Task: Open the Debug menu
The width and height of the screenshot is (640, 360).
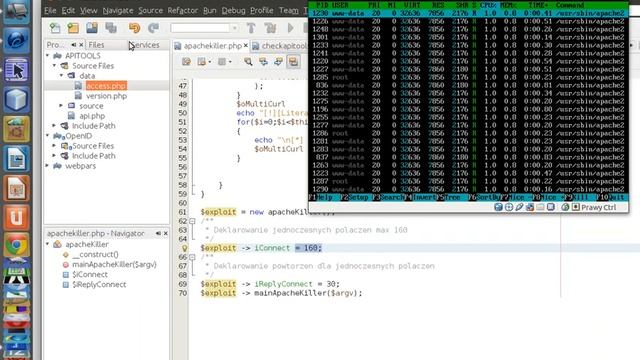Action: tap(233, 10)
